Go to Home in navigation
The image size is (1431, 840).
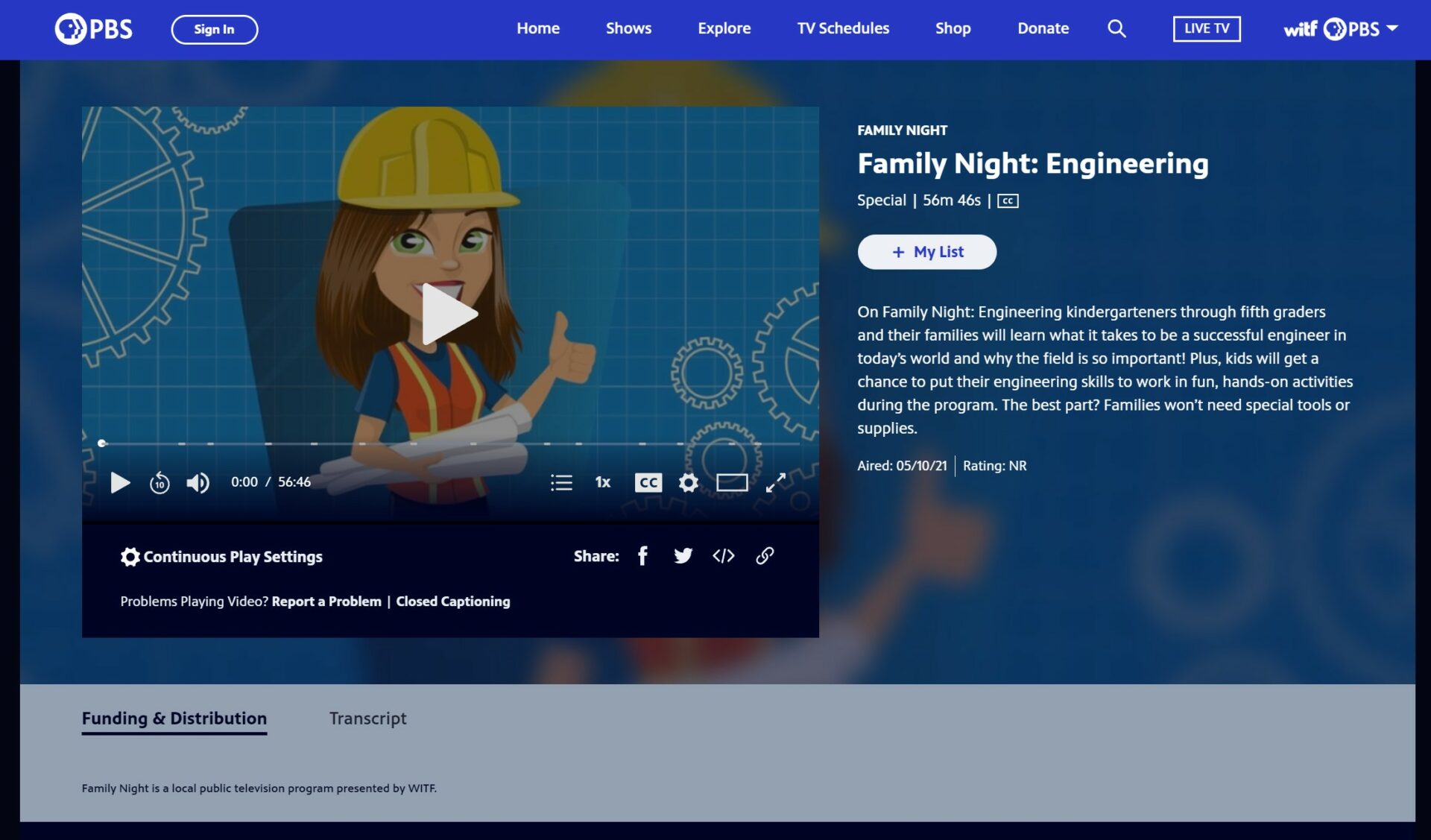click(538, 29)
